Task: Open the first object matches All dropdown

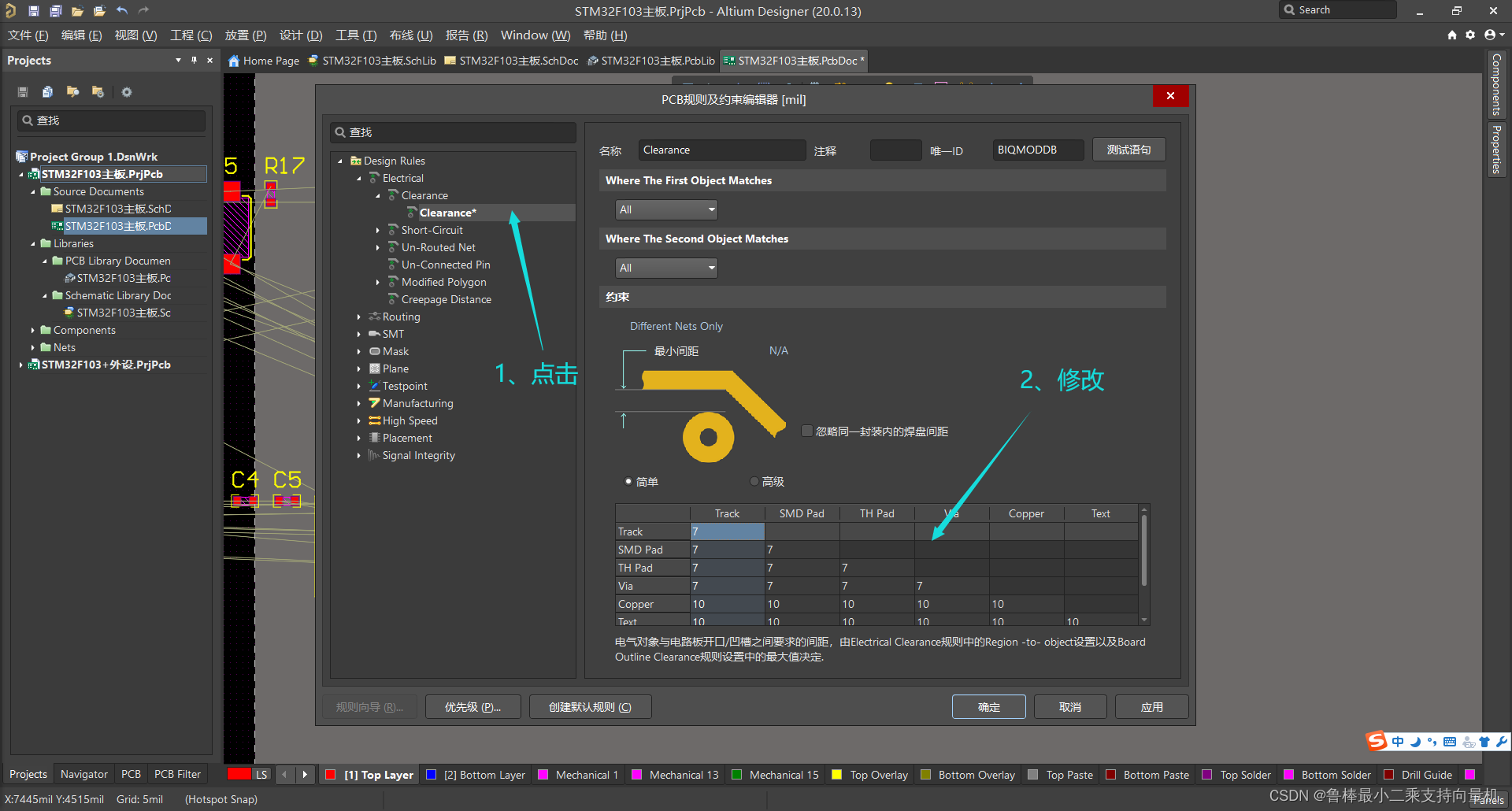Action: 666,209
